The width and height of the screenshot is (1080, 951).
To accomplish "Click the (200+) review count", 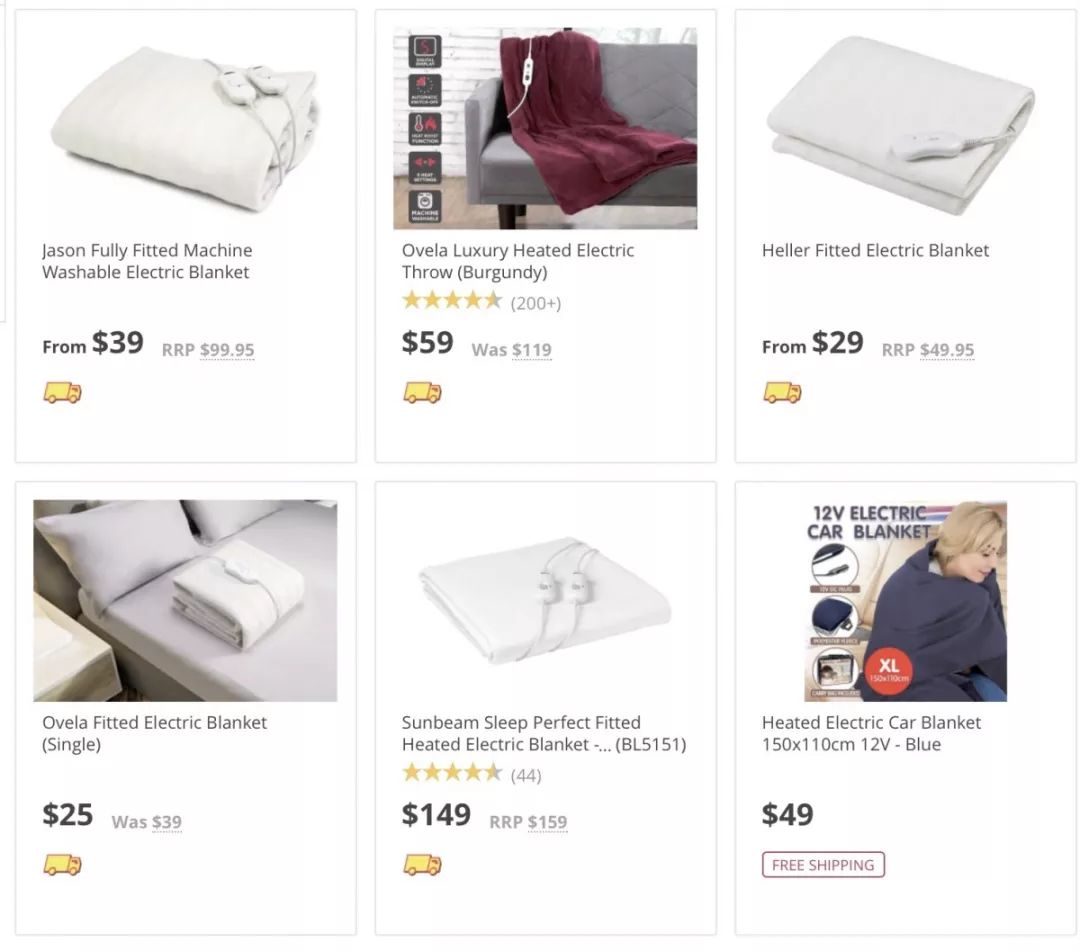I will coord(536,303).
